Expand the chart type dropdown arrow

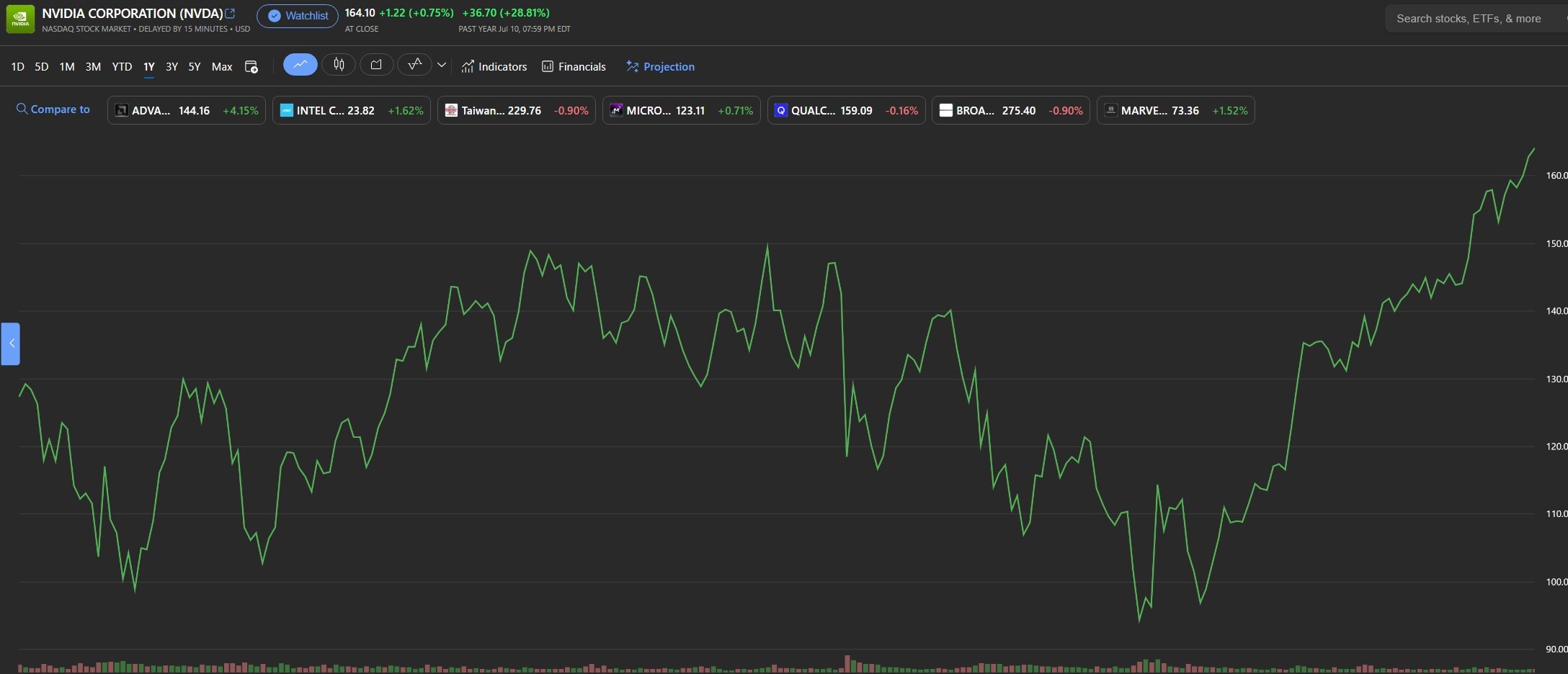tap(442, 65)
